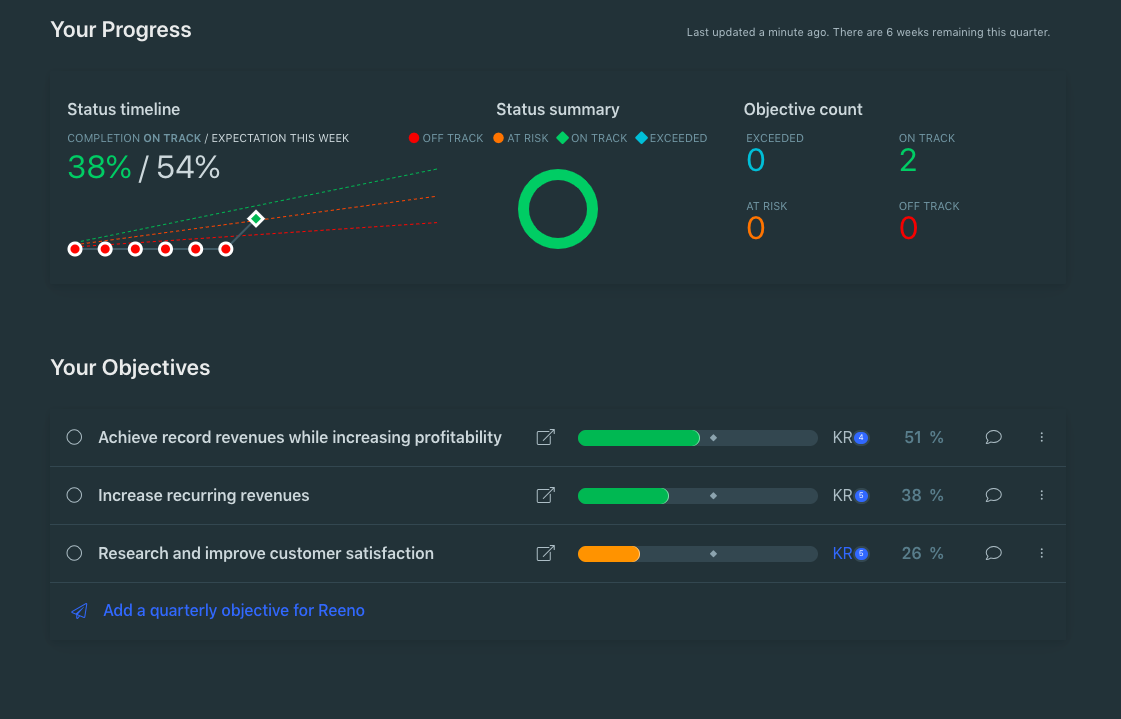
Task: Click the paper plane icon beside the add-objective link
Action: [x=79, y=611]
